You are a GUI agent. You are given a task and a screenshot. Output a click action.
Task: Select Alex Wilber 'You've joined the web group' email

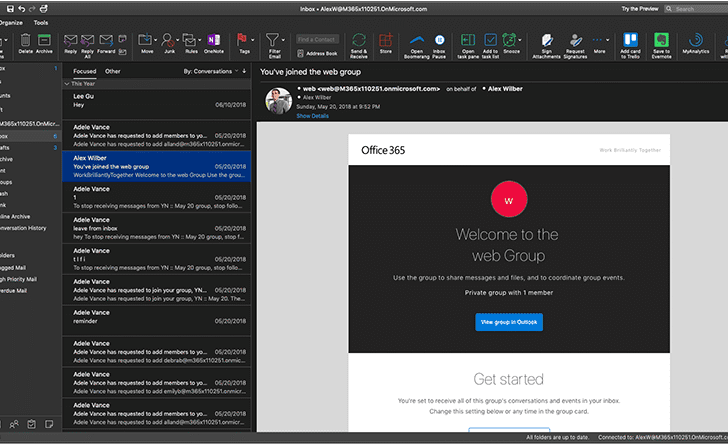pos(157,166)
